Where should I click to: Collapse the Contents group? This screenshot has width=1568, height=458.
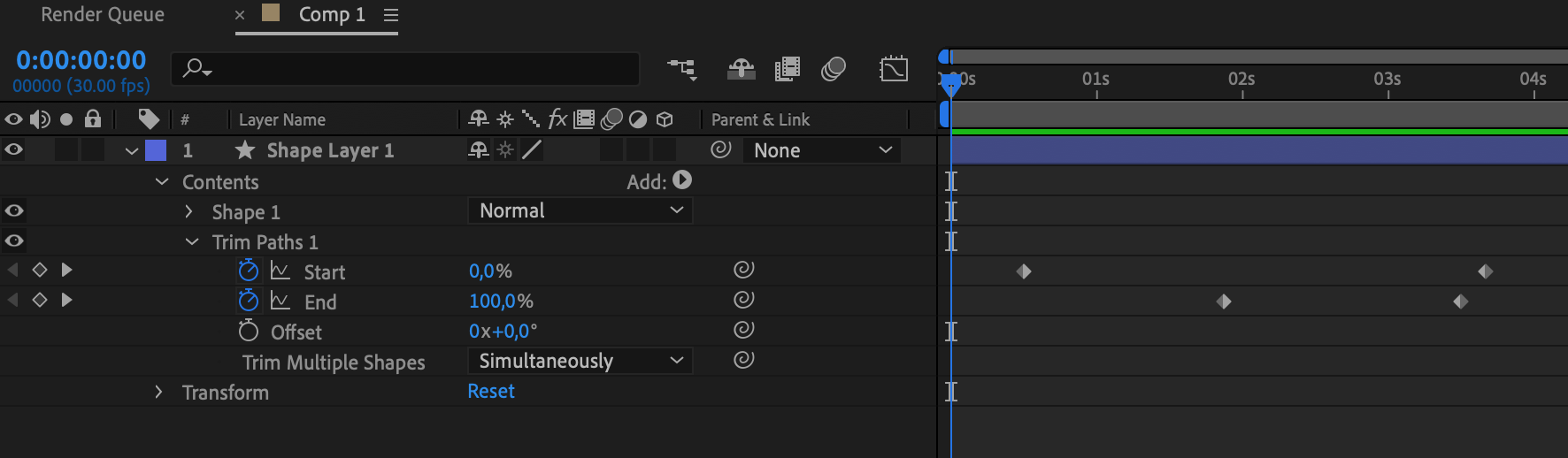[162, 181]
